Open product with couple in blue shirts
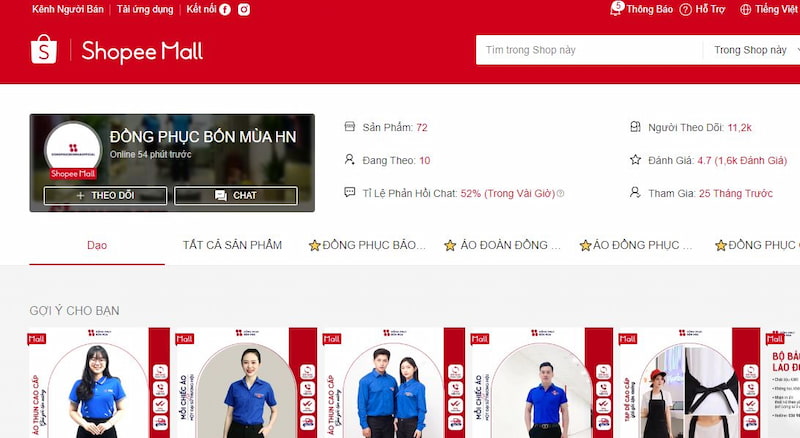This screenshot has height=438, width=800. [394, 383]
